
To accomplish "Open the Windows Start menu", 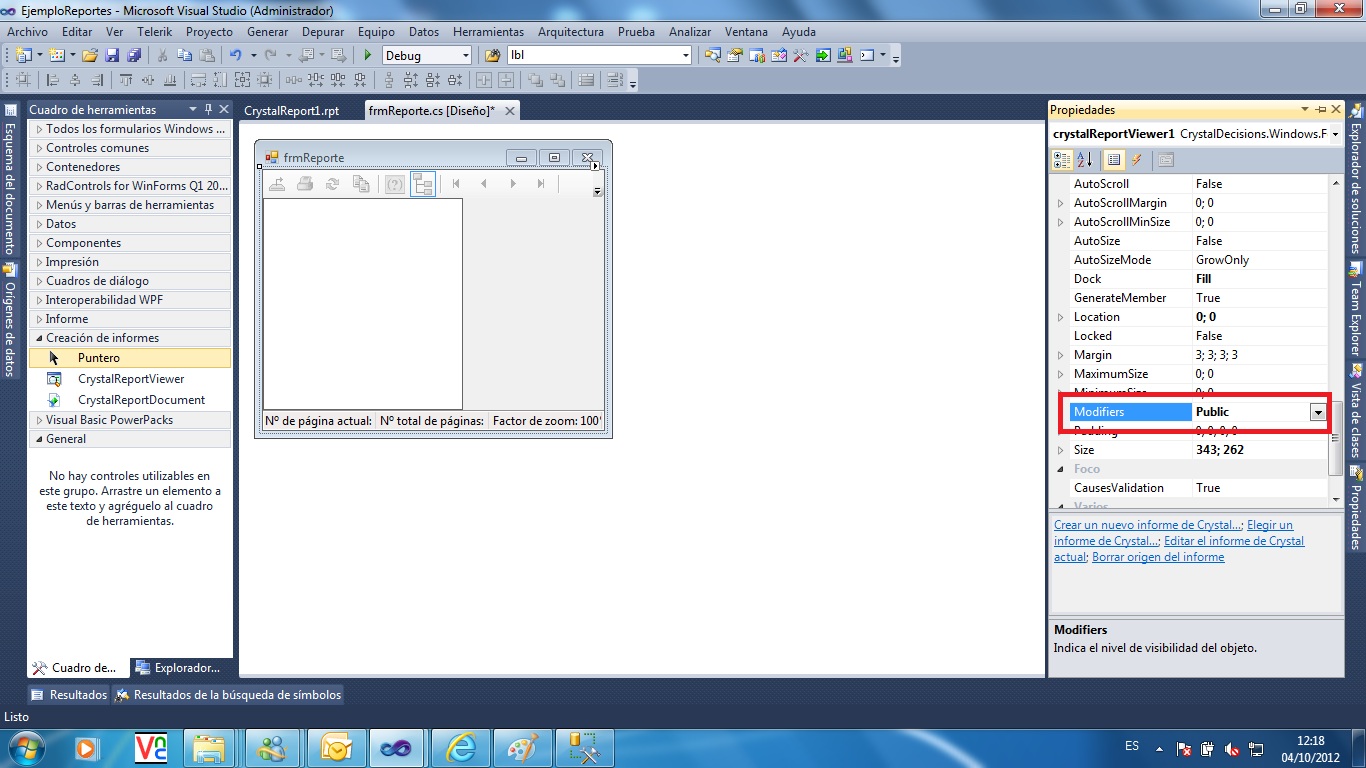I will (25, 748).
